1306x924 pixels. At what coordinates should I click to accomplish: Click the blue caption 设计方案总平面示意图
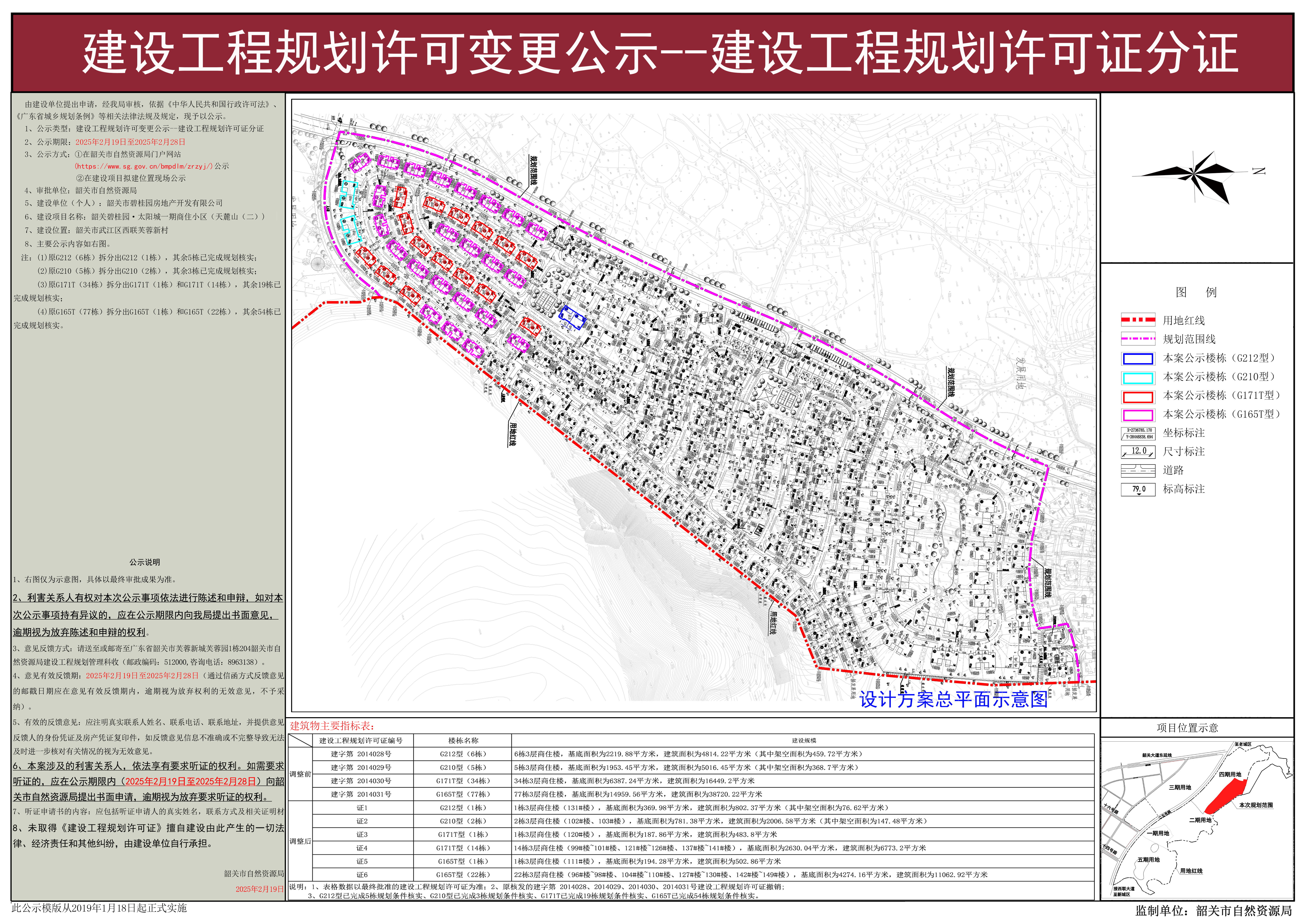click(954, 699)
